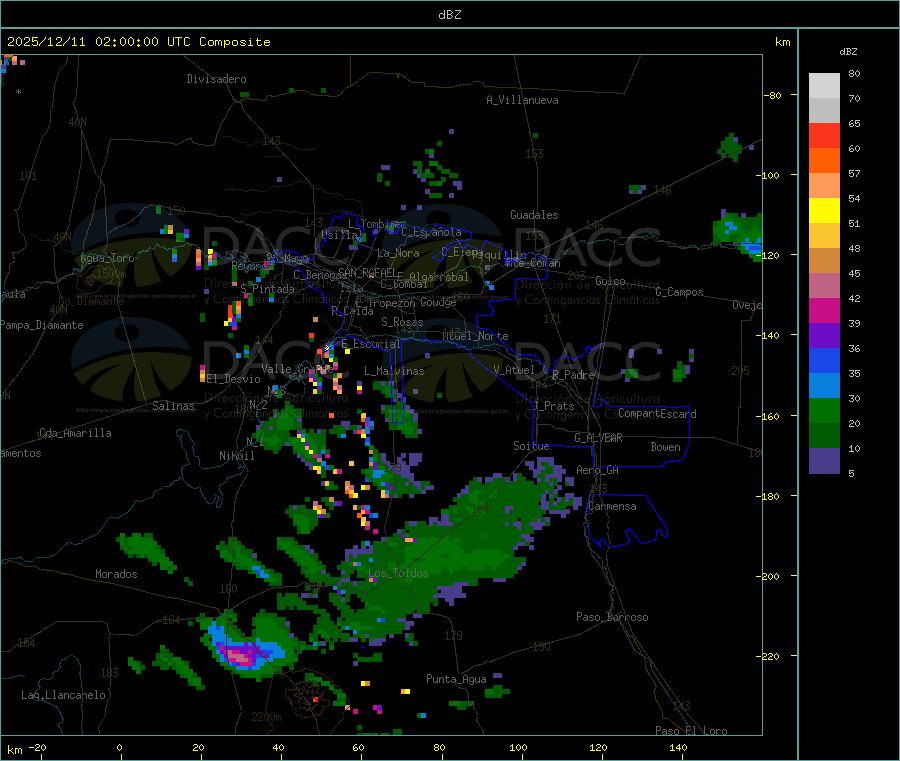Click the magenta 42-39 dBZ legend swatch

[824, 310]
